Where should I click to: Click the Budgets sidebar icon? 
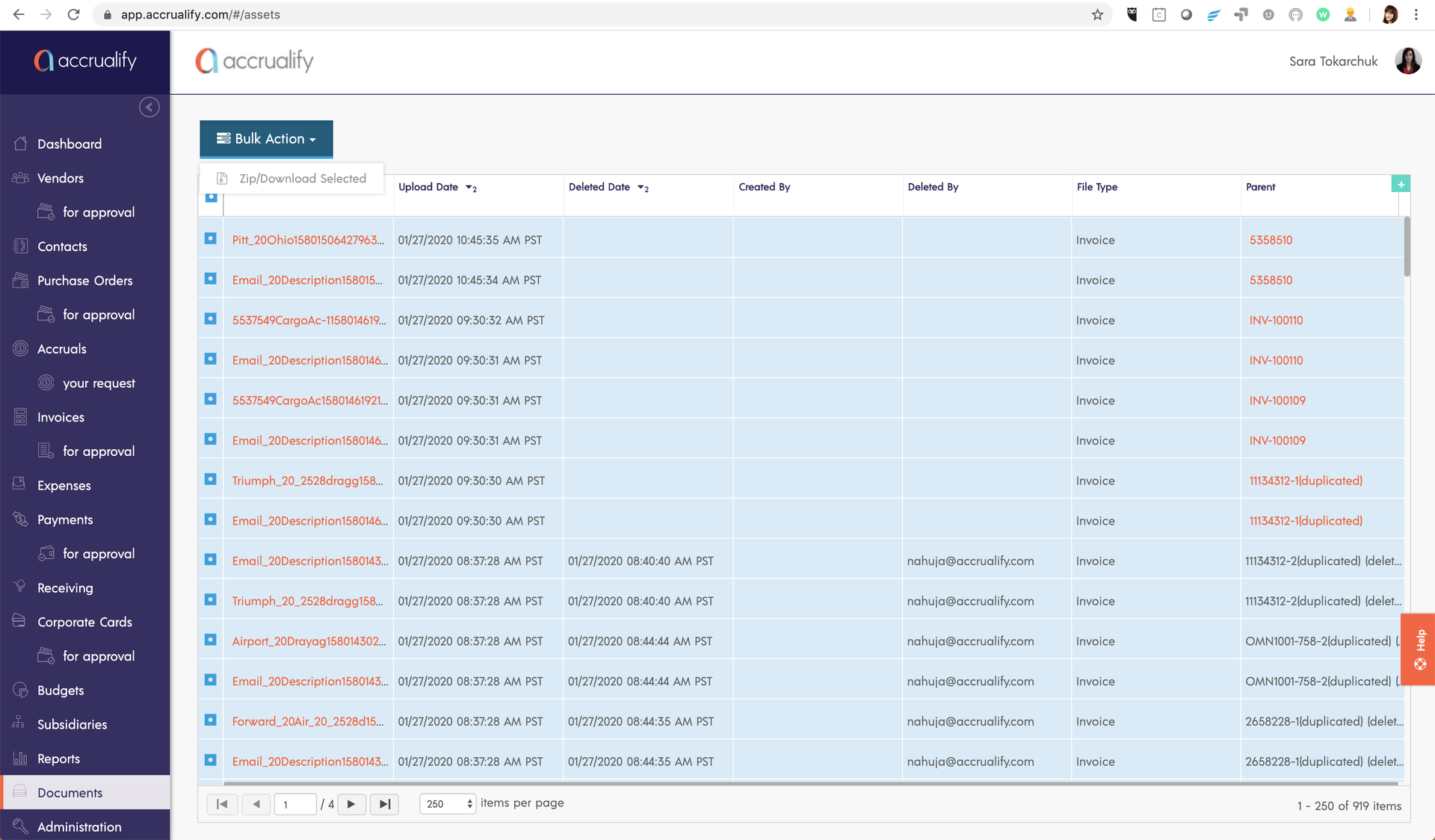coord(20,690)
